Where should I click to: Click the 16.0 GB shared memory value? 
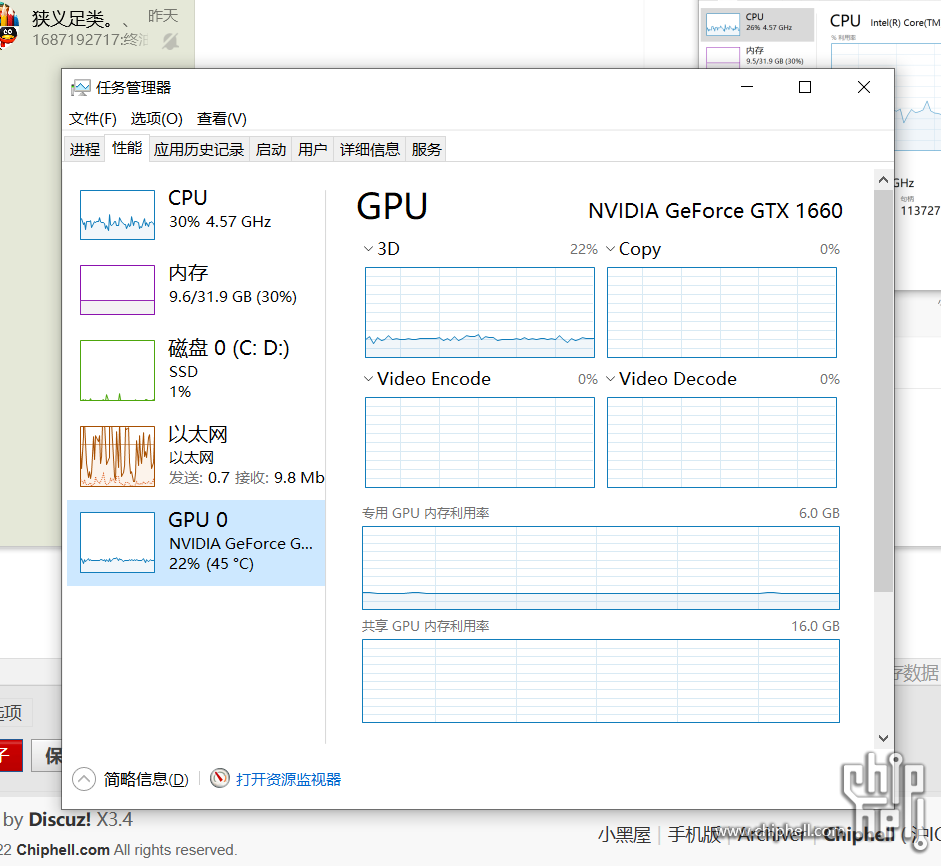[815, 626]
